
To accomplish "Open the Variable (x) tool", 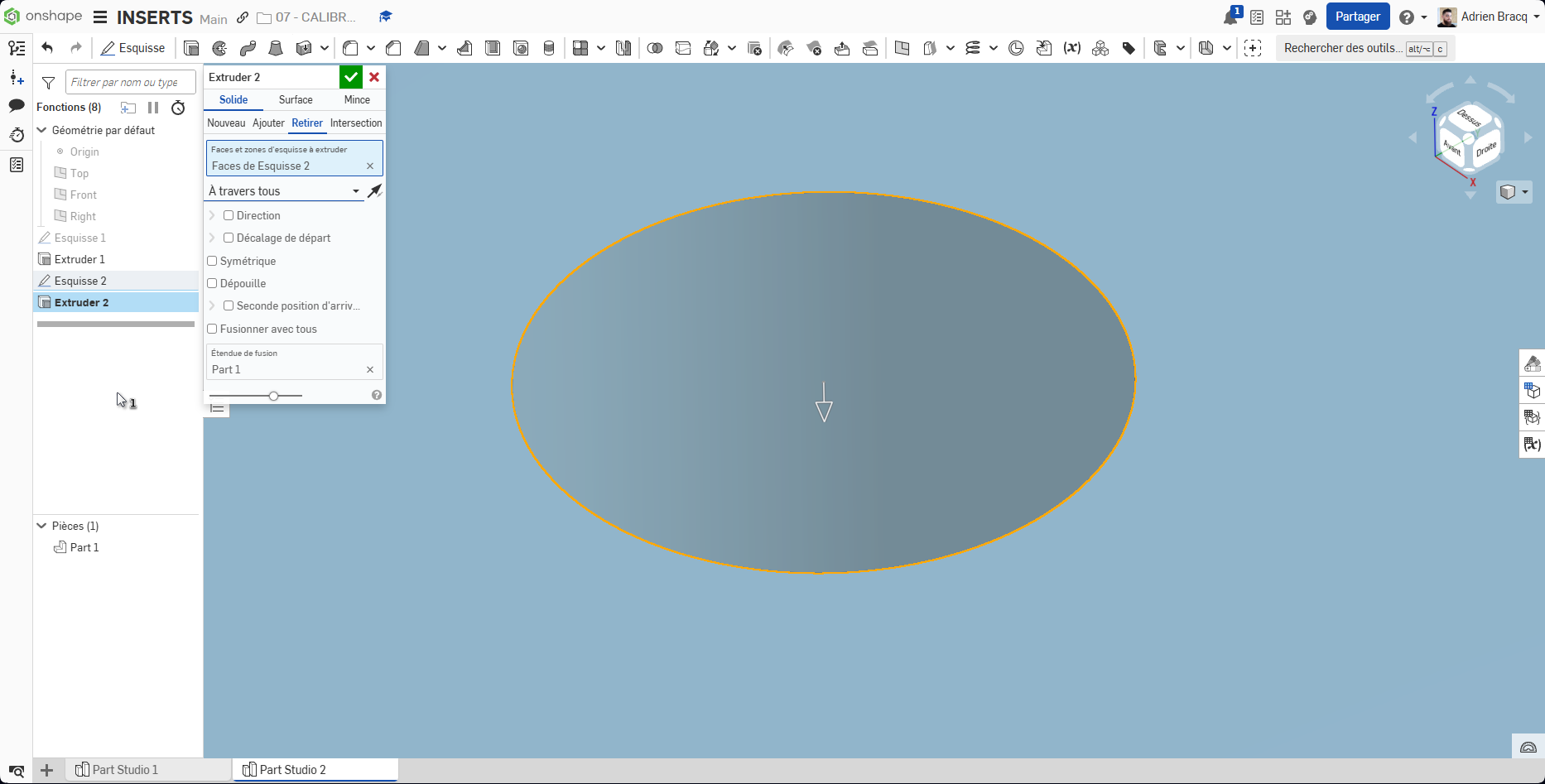I will tap(1072, 48).
